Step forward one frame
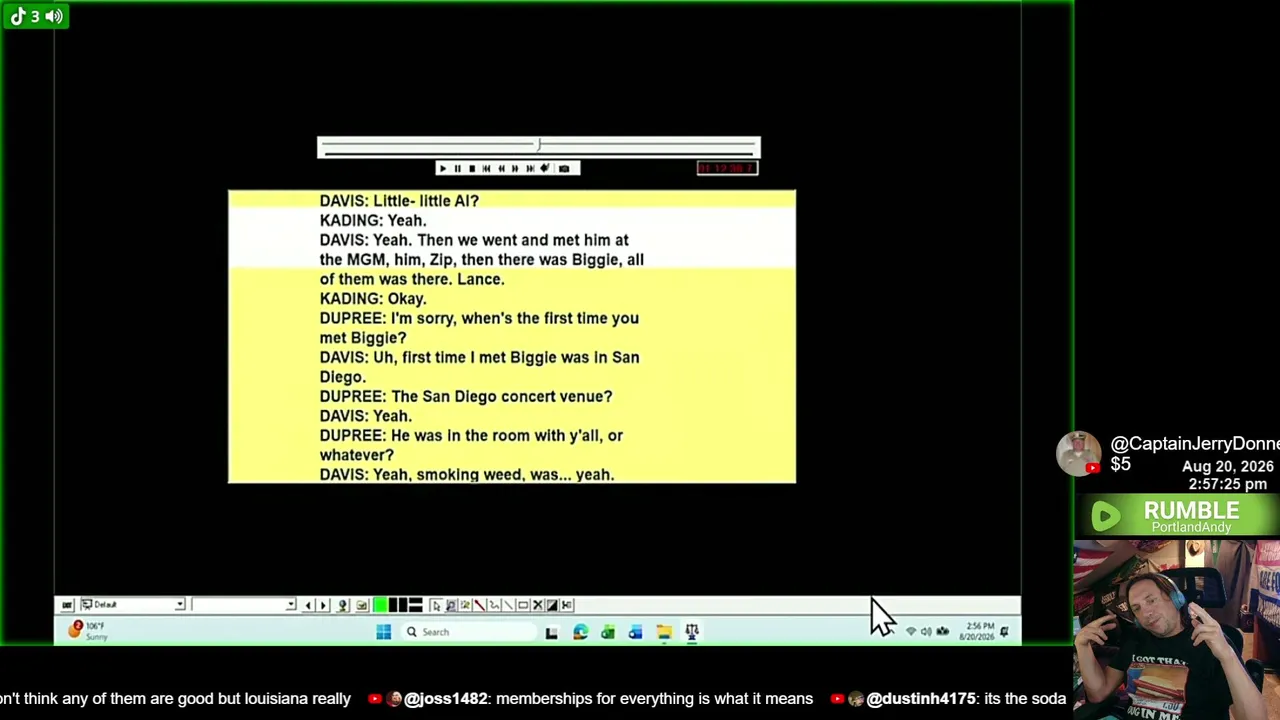The width and height of the screenshot is (1280, 720). (x=515, y=168)
